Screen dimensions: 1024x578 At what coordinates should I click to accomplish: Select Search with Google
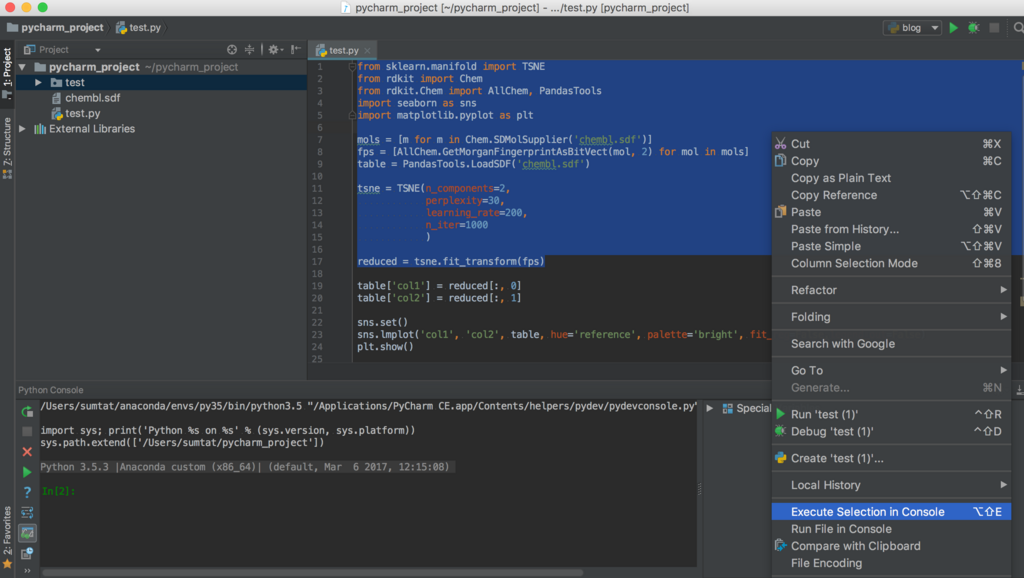(x=891, y=344)
